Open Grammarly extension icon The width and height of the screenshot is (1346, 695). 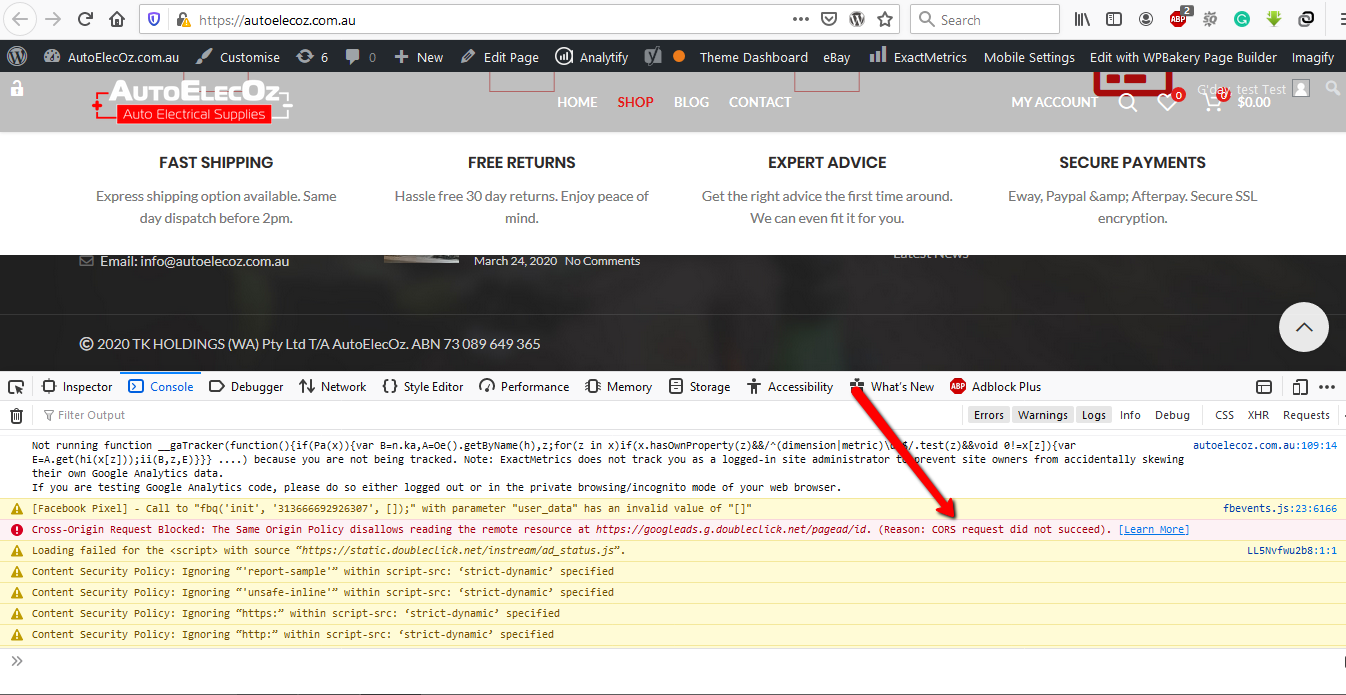point(1242,19)
